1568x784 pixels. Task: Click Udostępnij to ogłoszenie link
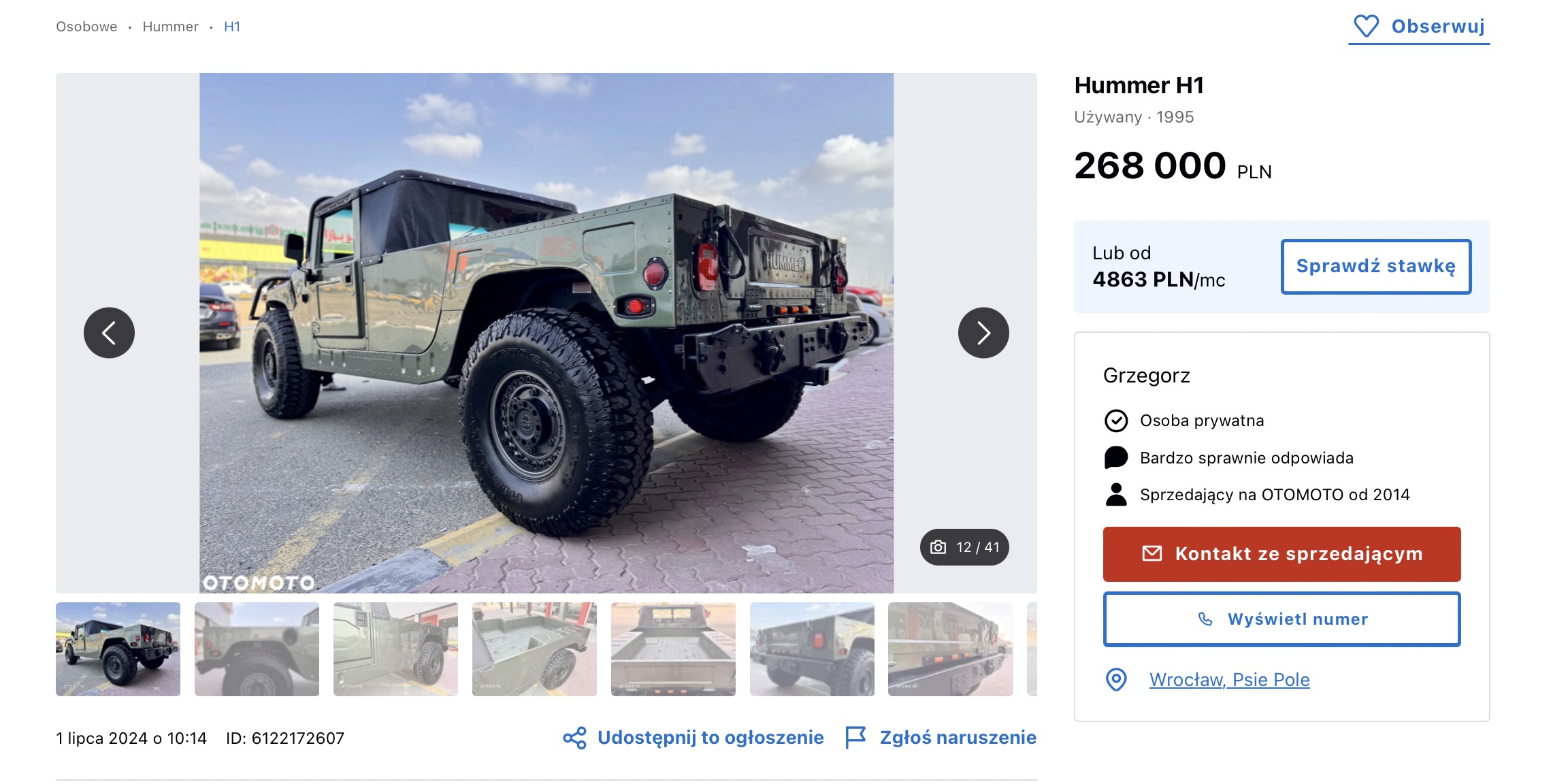[x=710, y=738]
